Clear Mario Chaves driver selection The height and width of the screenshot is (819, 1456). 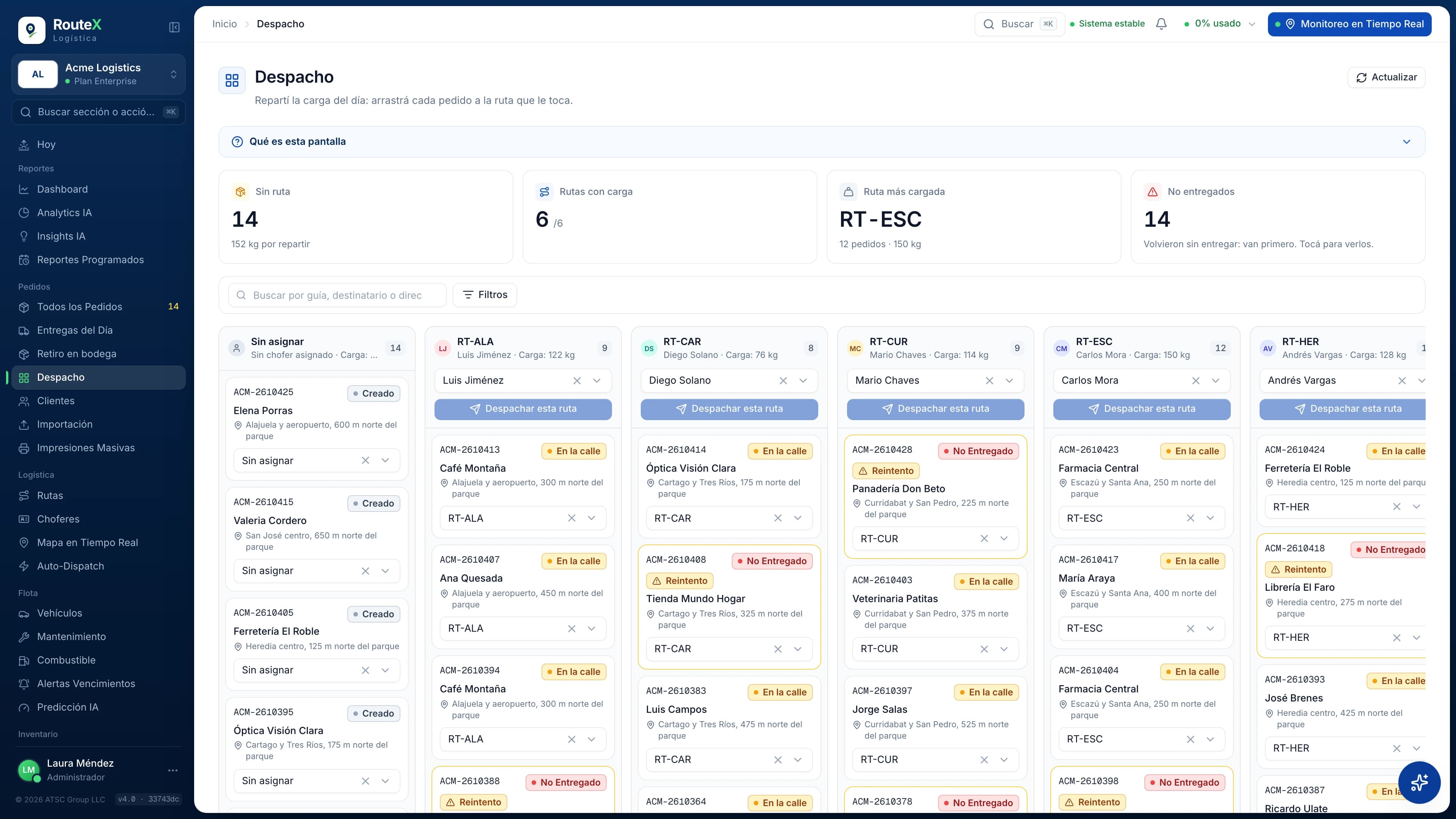point(989,380)
